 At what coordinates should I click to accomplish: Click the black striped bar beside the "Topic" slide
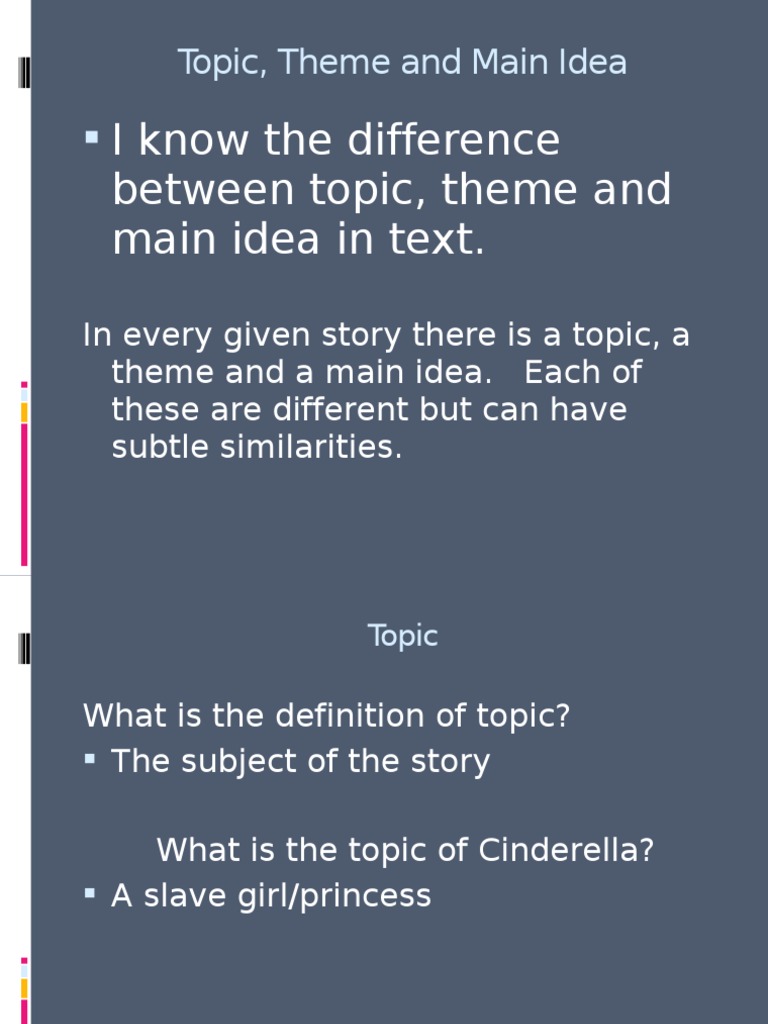click(24, 649)
